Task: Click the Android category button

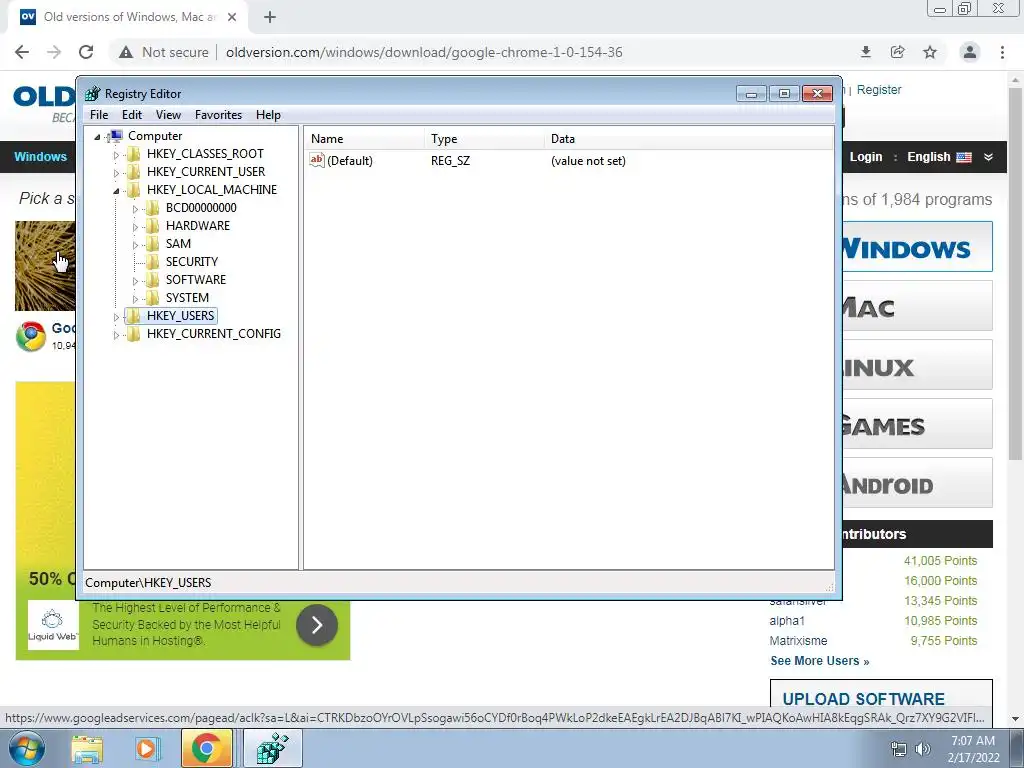Action: pyautogui.click(x=917, y=483)
